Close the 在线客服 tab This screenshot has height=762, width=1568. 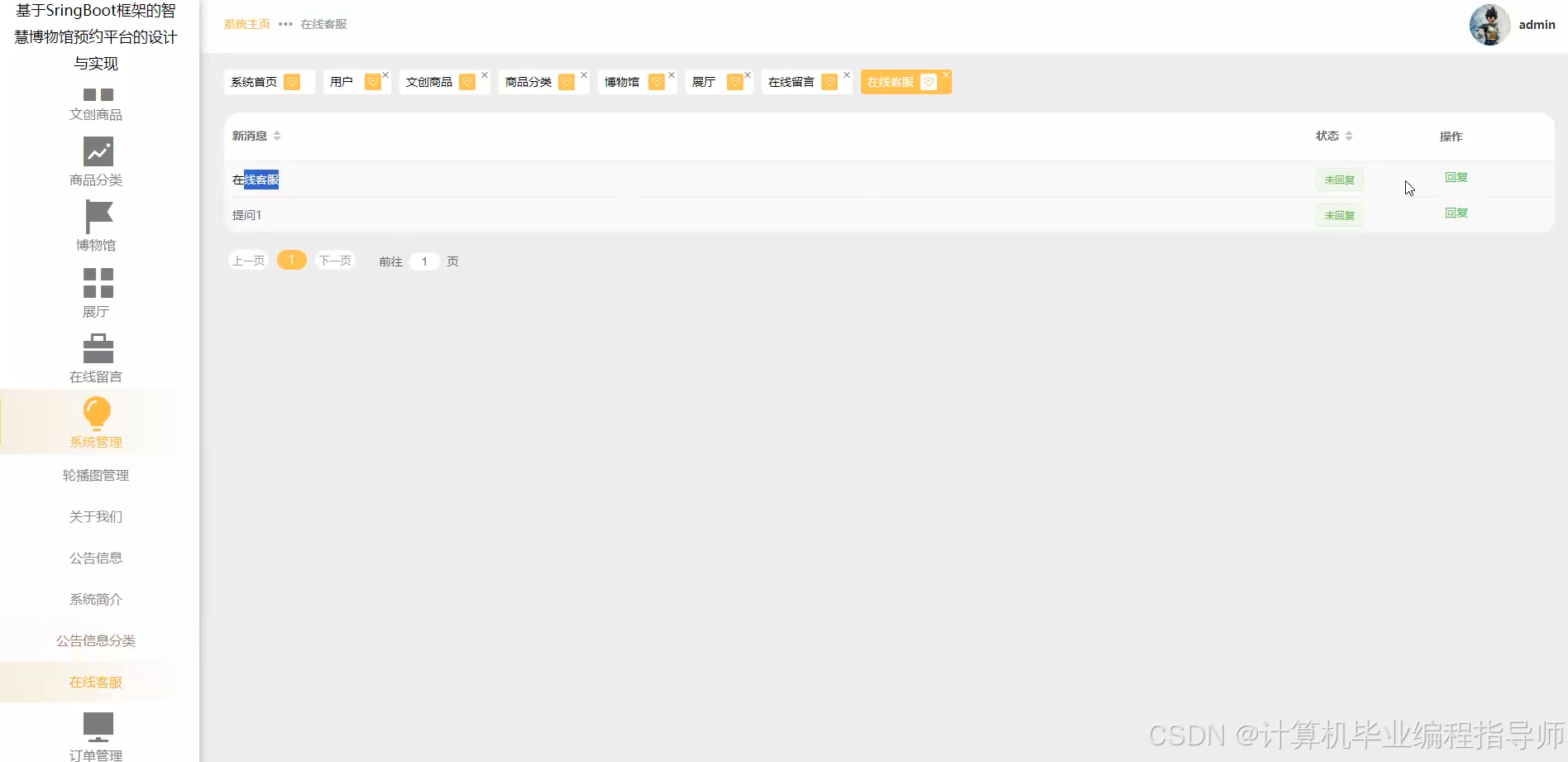(x=946, y=74)
